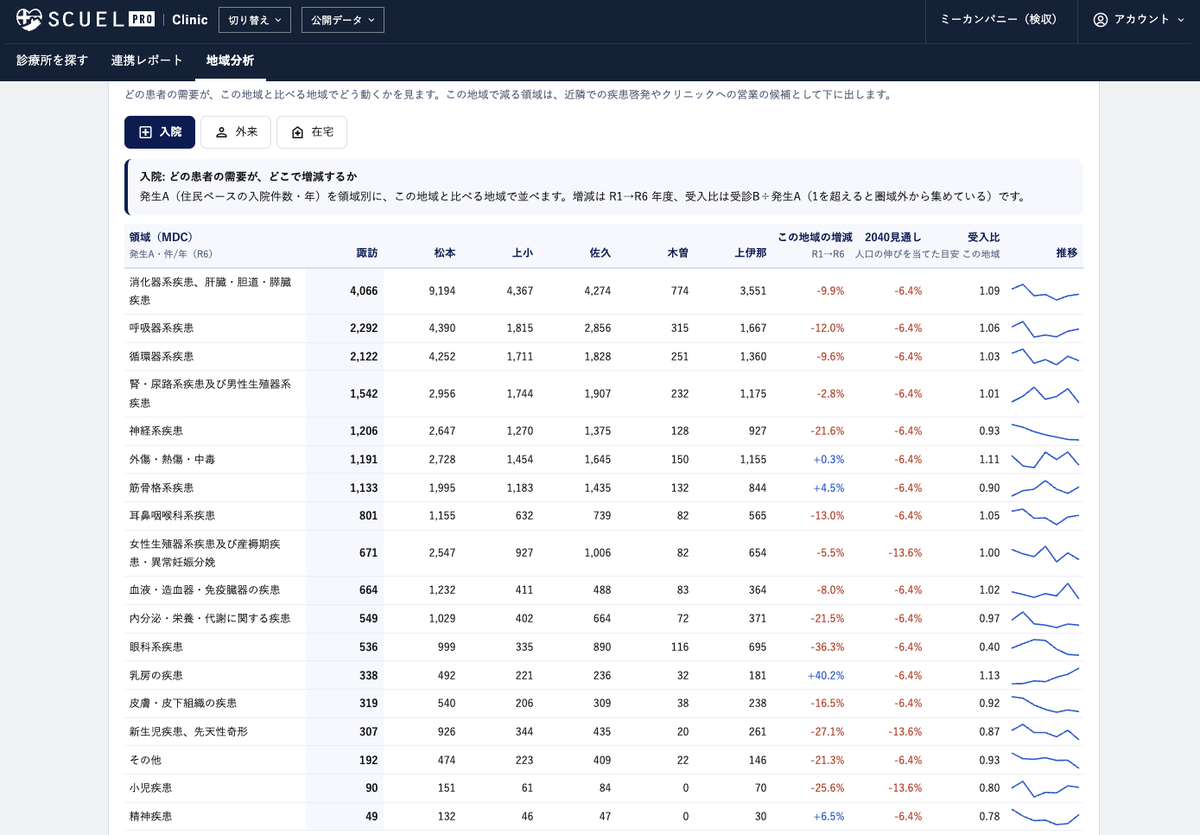Open the 連携レポート tab
This screenshot has height=835, width=1200.
[147, 60]
